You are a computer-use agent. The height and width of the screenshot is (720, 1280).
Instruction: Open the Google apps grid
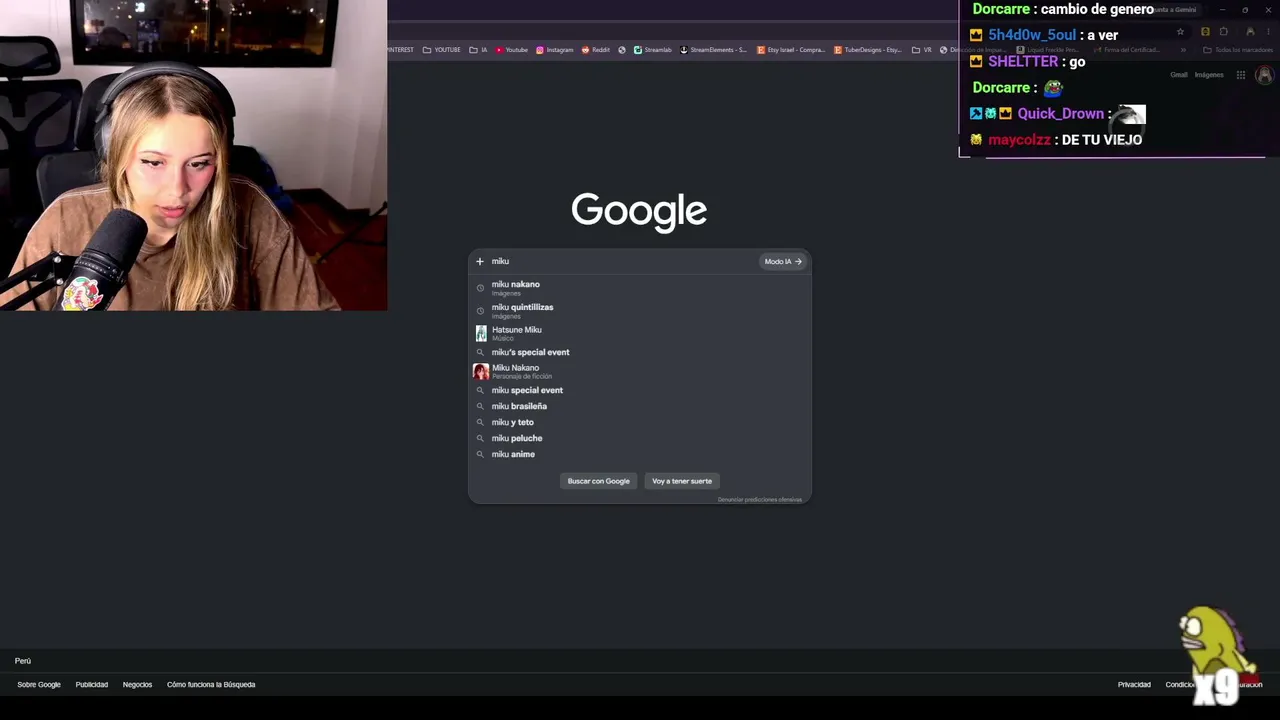tap(1241, 75)
